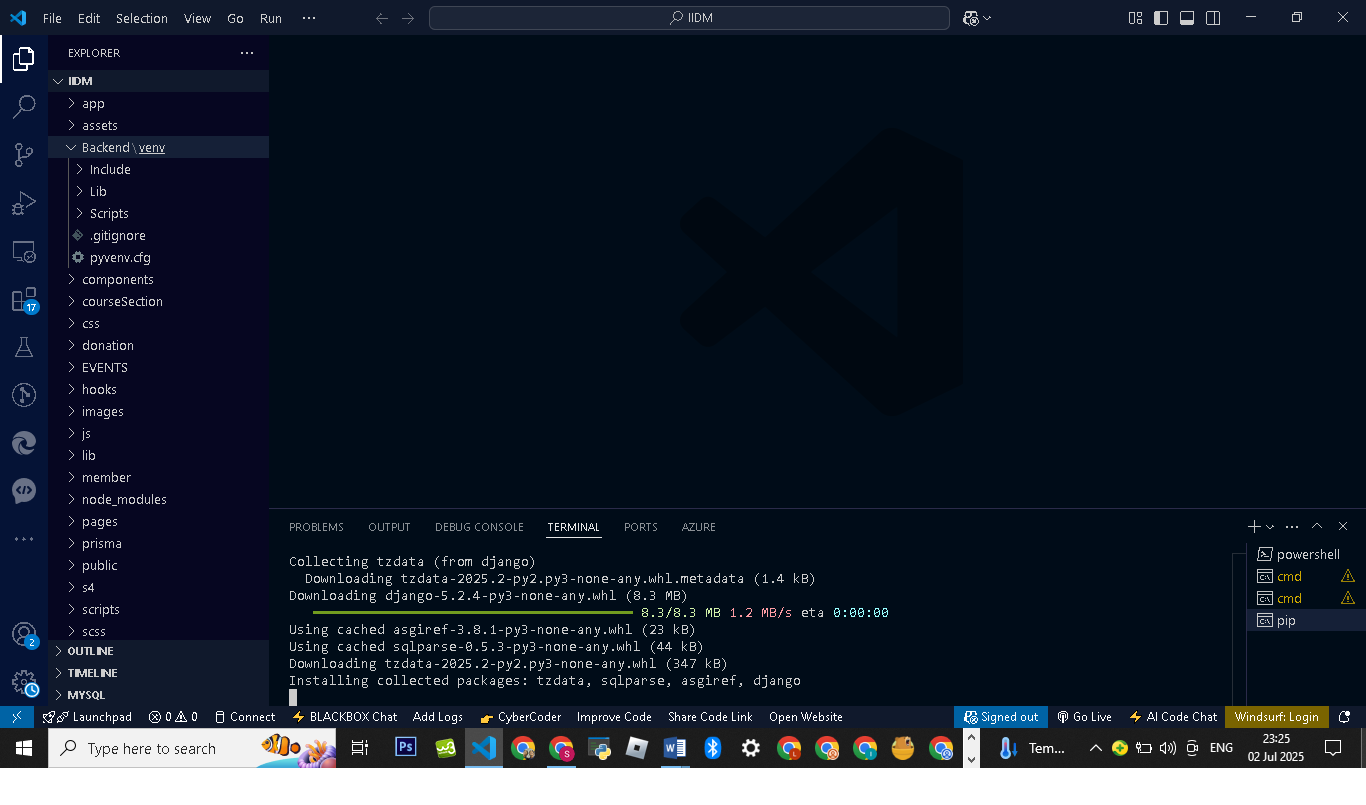Screen dimensions: 1366x805
Task: Toggle the bottom panel visibility
Action: point(1187,18)
